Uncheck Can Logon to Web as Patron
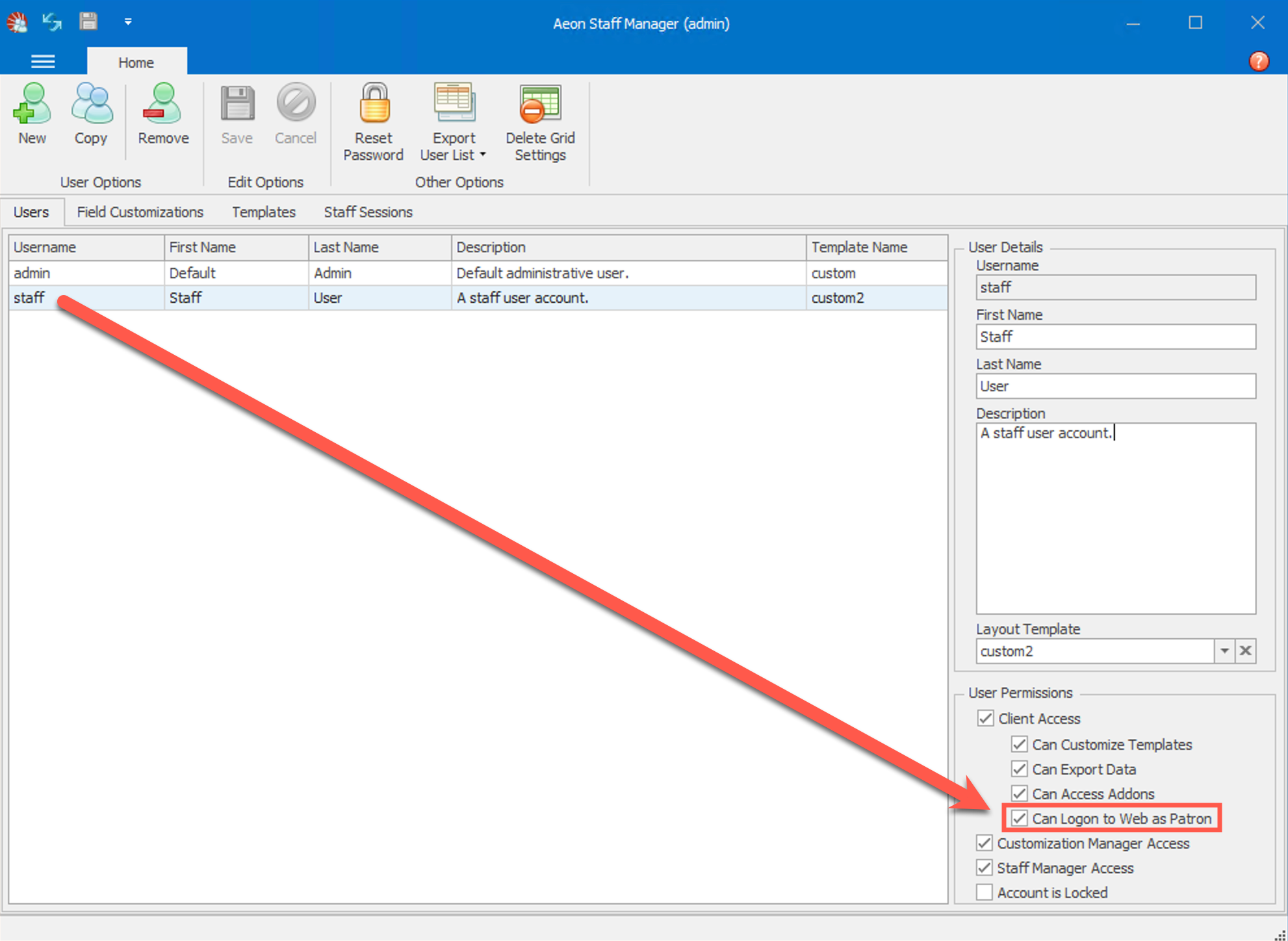This screenshot has width=1288, height=941. pos(1019,818)
